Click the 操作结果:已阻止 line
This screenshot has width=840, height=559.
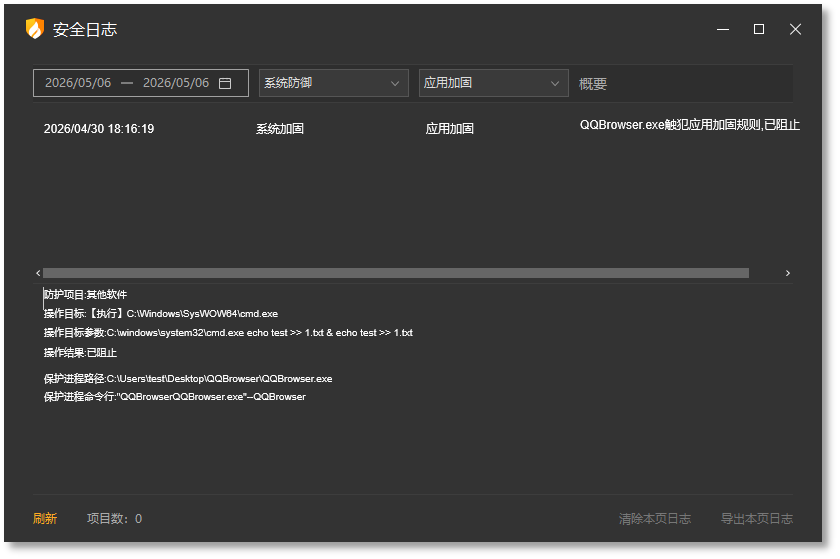click(80, 353)
